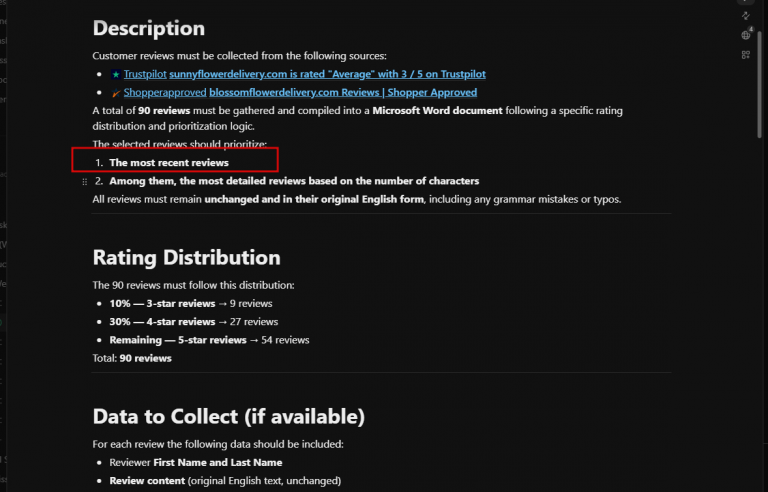Image resolution: width=768 pixels, height=492 pixels.
Task: Click the Data to Collect heading
Action: [229, 417]
